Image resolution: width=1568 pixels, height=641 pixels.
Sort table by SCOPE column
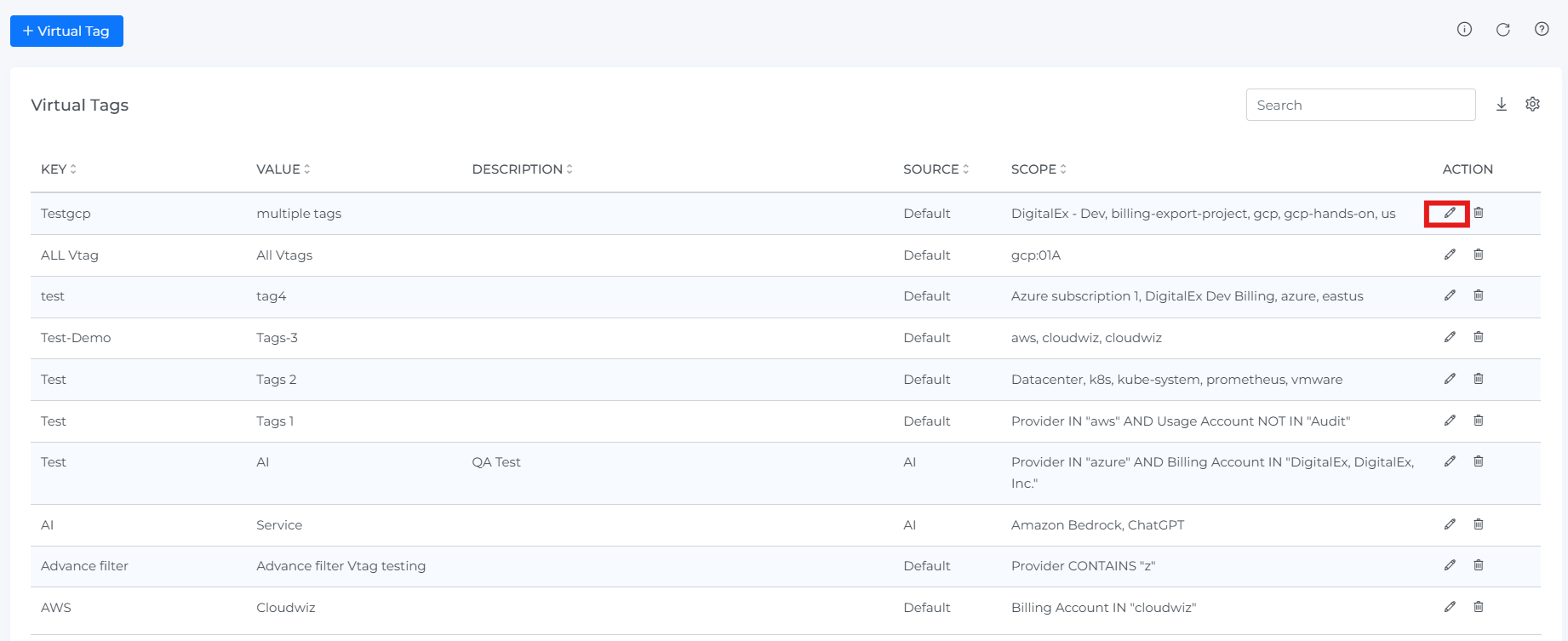click(1039, 169)
